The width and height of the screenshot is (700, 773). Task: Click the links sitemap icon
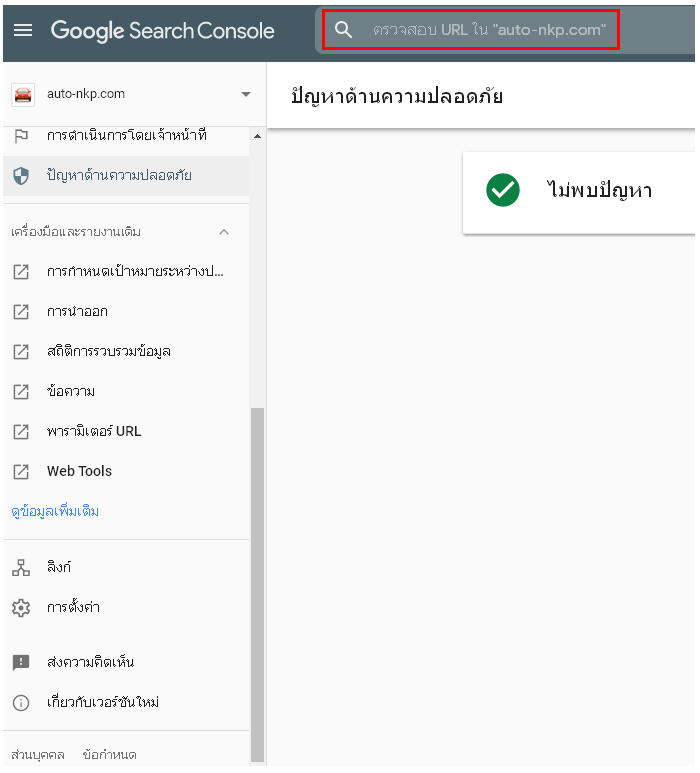[x=21, y=567]
